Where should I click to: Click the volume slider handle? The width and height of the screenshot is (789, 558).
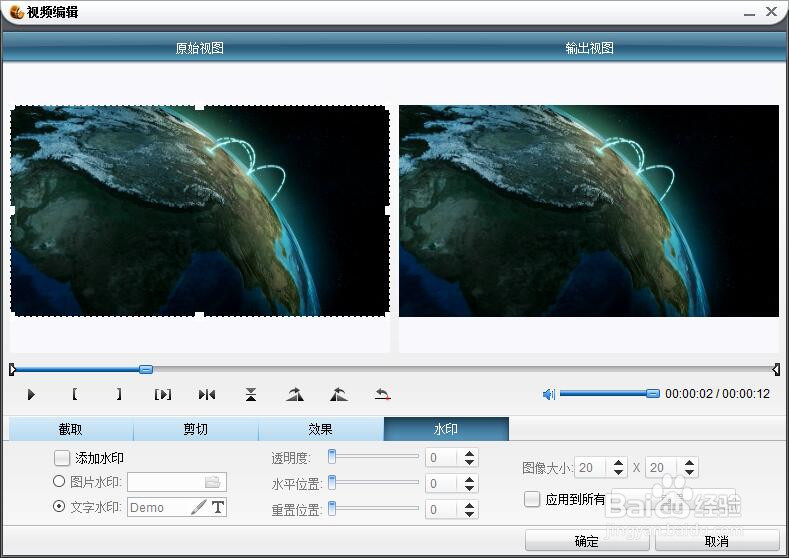[653, 393]
